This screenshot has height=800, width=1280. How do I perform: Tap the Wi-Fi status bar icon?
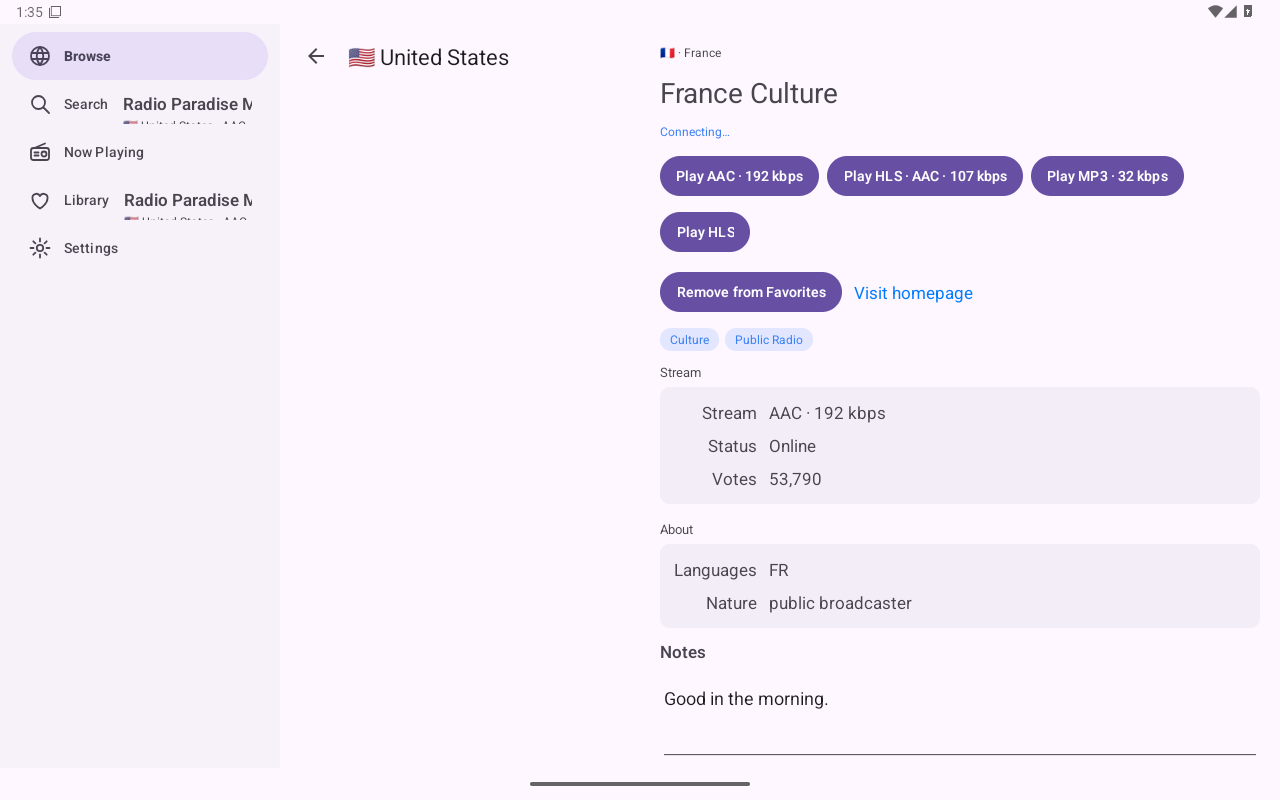pyautogui.click(x=1215, y=12)
